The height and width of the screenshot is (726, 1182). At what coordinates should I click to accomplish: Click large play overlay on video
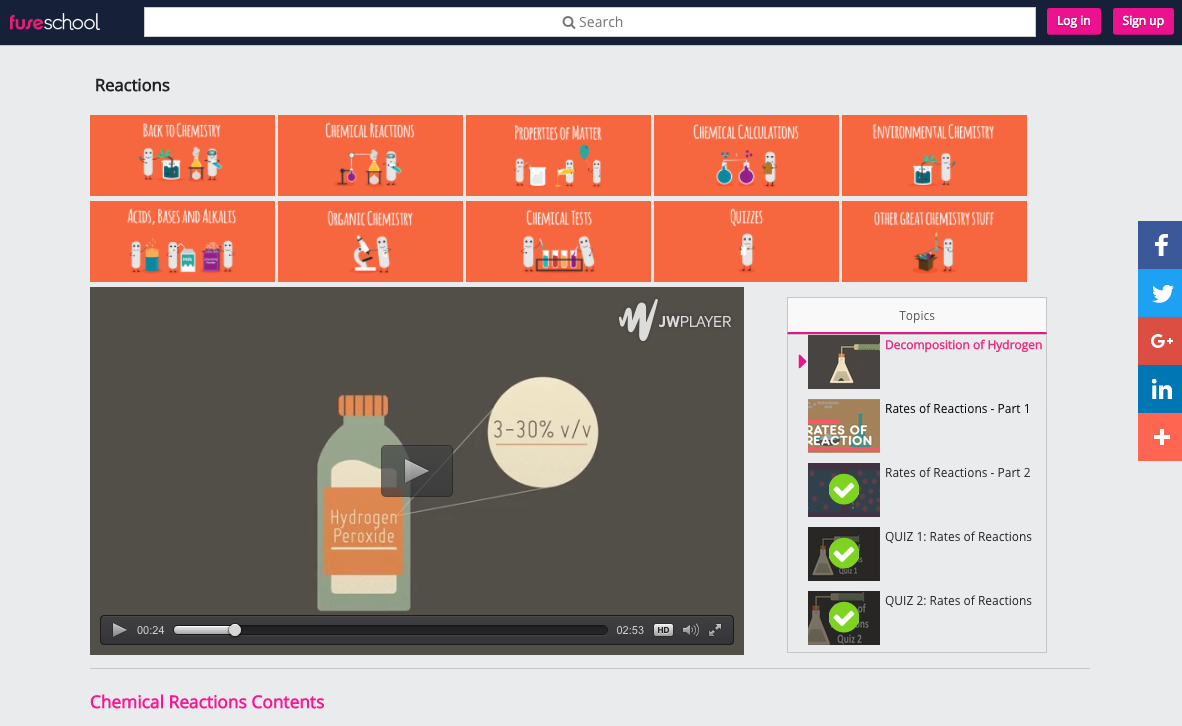[417, 471]
